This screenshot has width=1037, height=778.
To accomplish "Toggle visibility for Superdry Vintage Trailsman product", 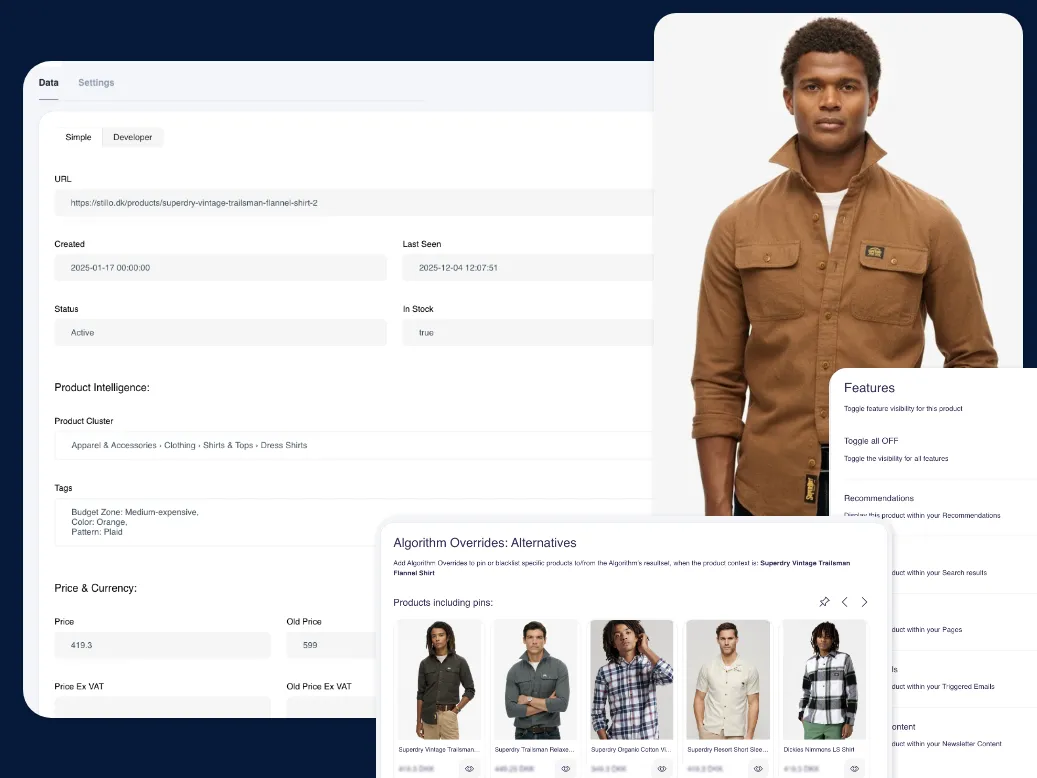I will point(469,768).
